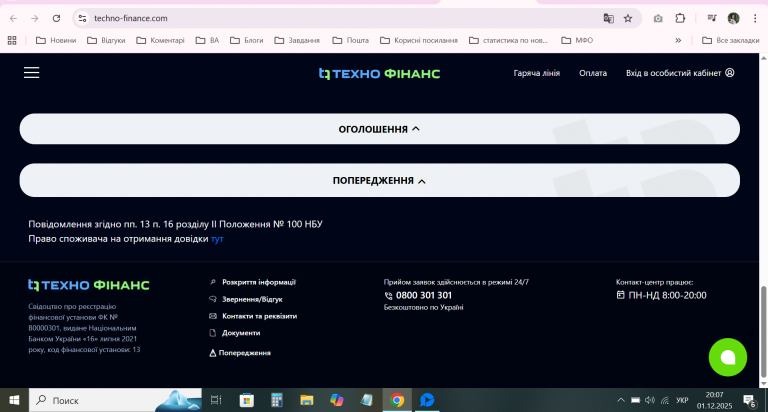Open Task View on the taskbar
This screenshot has width=768, height=412.
(216, 400)
